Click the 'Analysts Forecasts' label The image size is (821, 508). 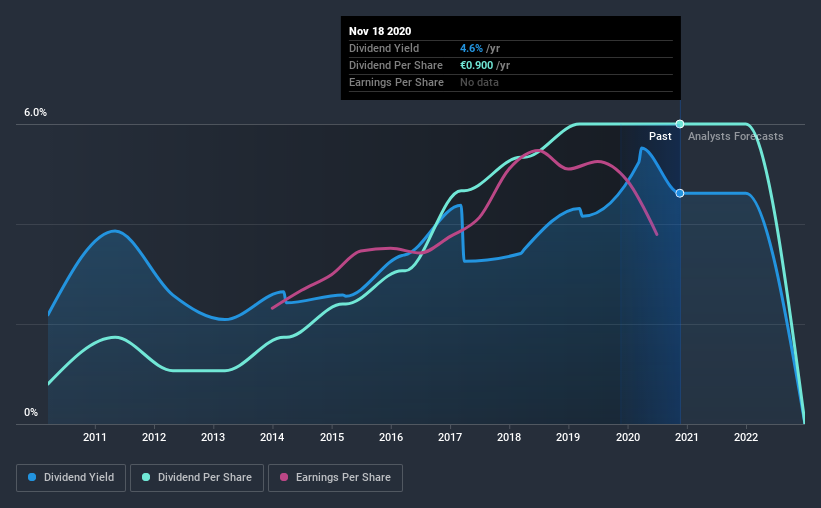point(736,136)
